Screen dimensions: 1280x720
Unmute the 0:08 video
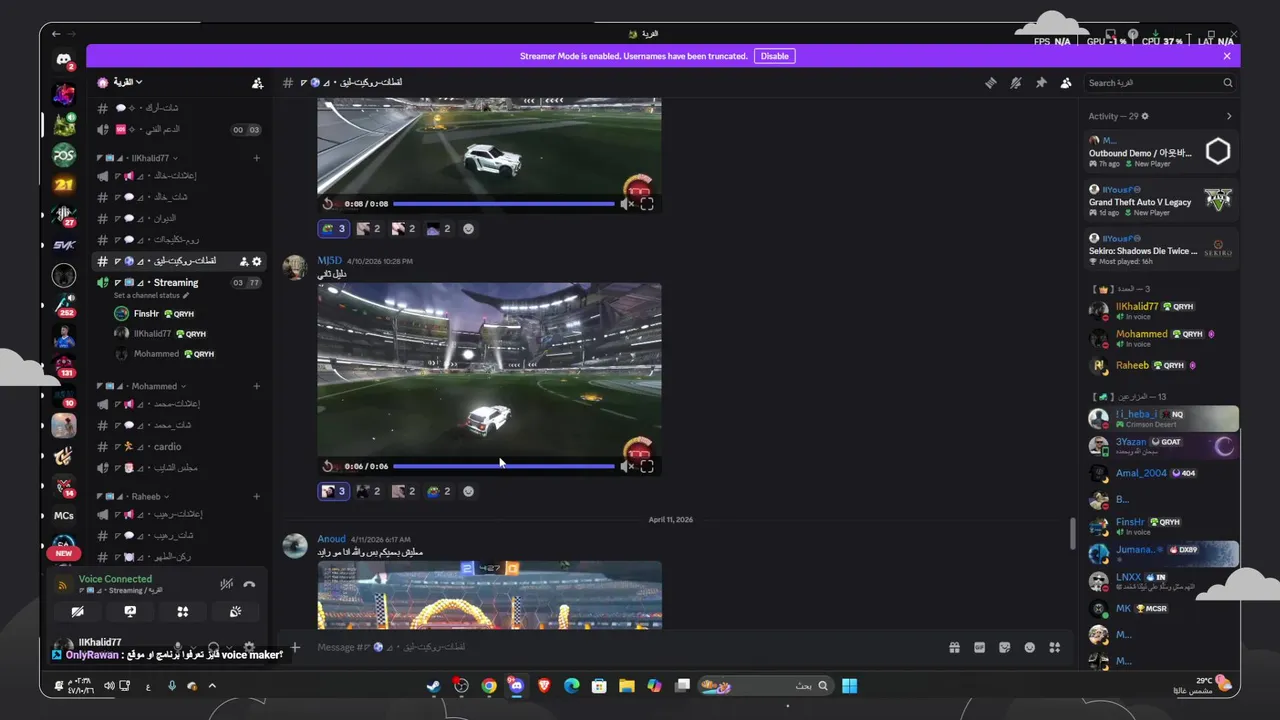[x=627, y=203]
